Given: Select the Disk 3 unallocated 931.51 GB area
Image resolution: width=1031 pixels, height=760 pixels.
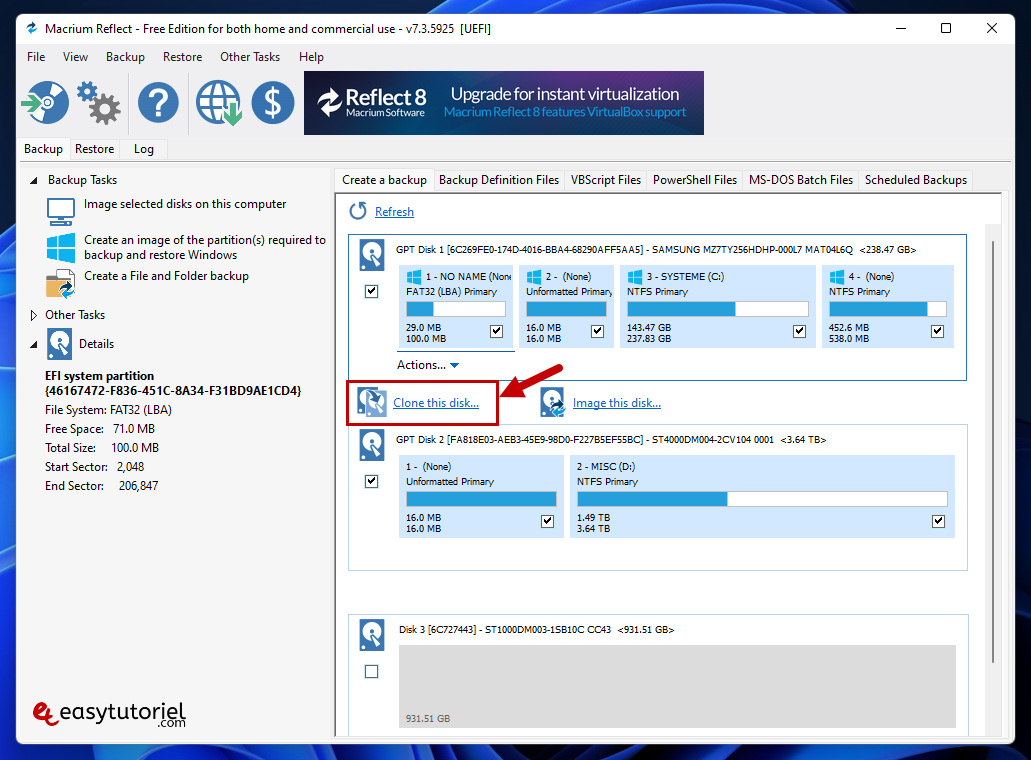Looking at the screenshot, I should tap(677, 686).
